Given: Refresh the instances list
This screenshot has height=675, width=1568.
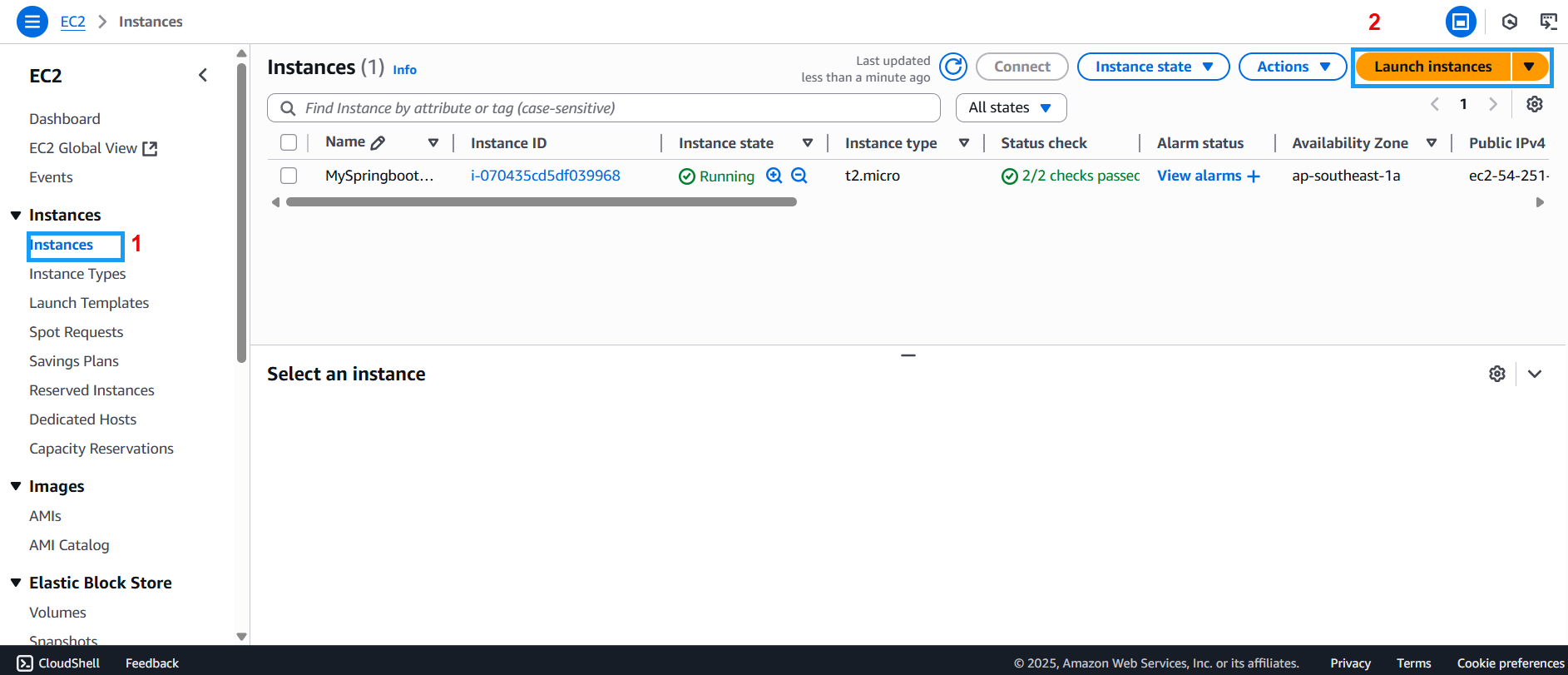Looking at the screenshot, I should pyautogui.click(x=953, y=67).
